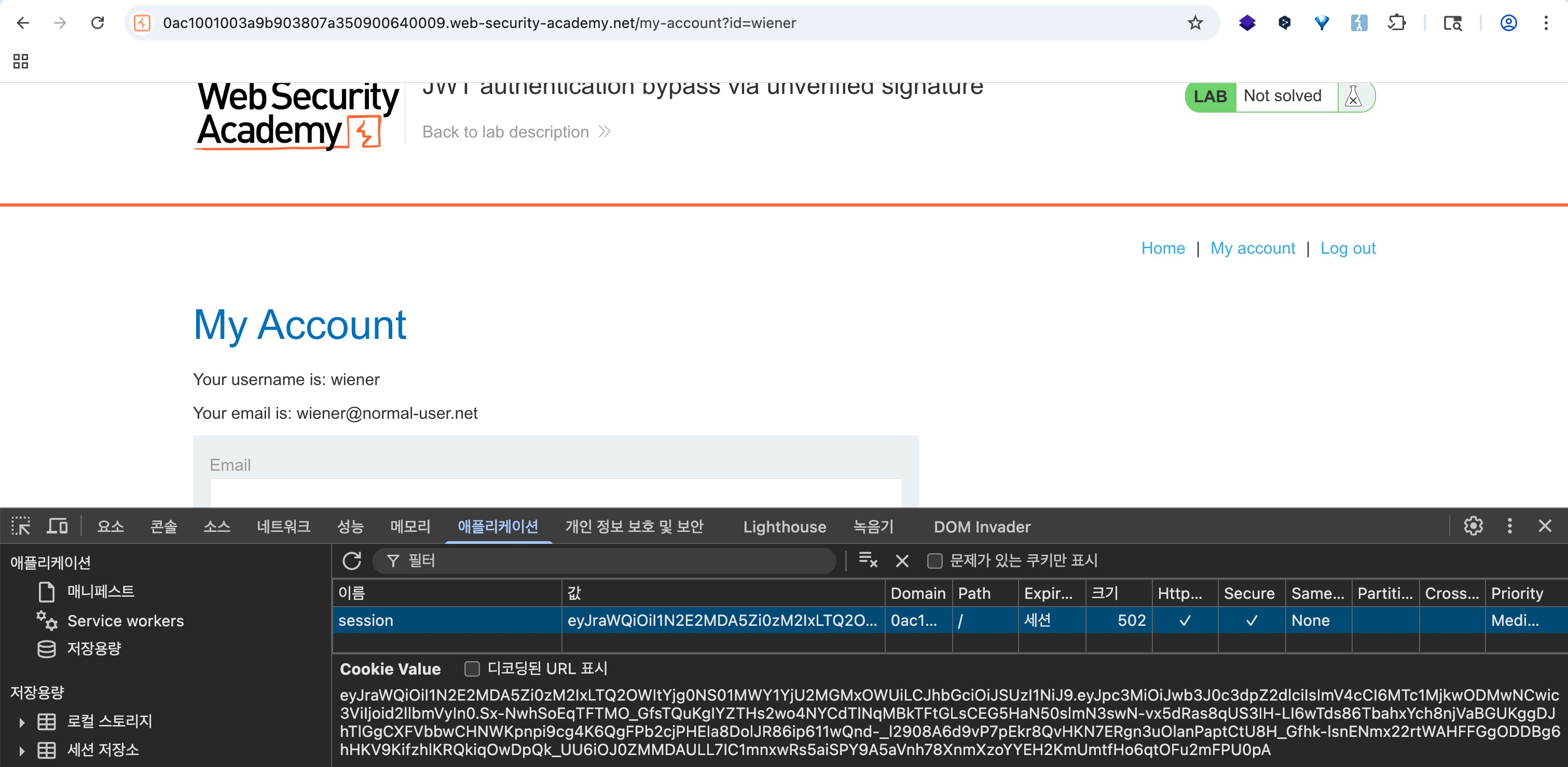Open the browser extensions puzzle icon
The width and height of the screenshot is (1568, 767).
click(x=1396, y=23)
